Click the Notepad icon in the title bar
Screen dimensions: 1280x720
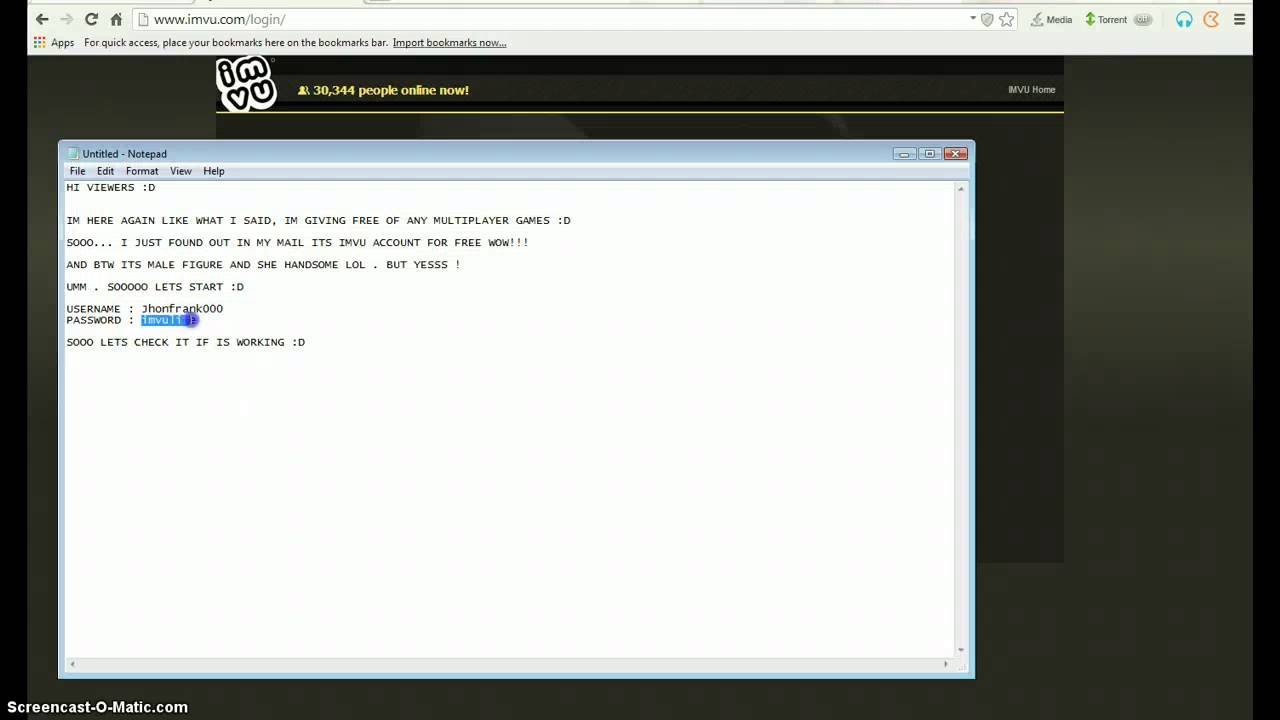72,153
